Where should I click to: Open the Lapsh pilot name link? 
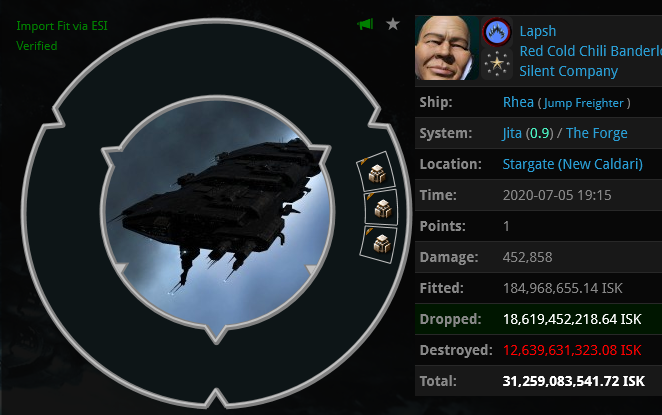click(537, 31)
